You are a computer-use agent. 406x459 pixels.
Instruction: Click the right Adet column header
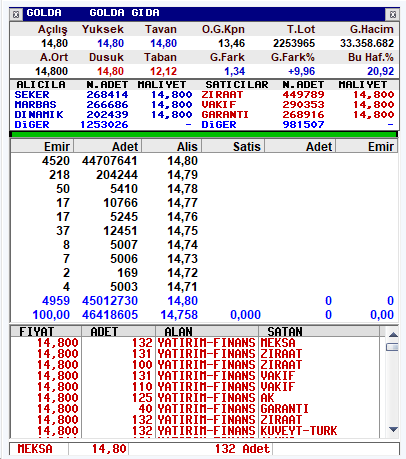point(300,146)
